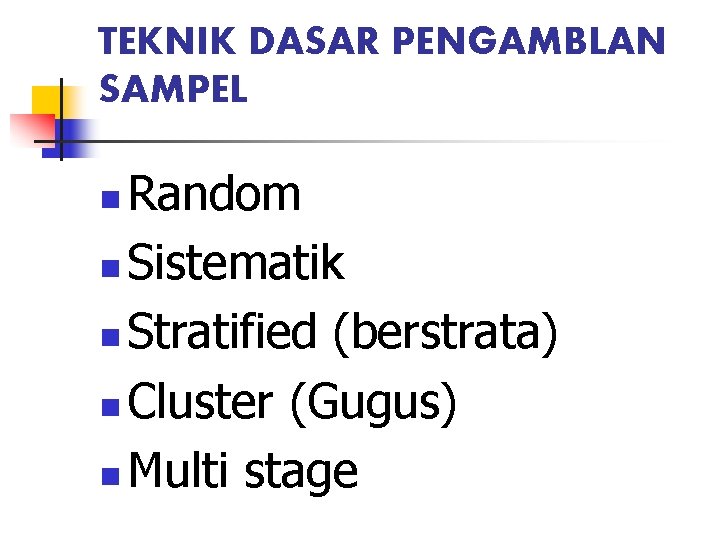720x540 pixels.
Task: Select the blue gradient square
Action: tap(72, 130)
